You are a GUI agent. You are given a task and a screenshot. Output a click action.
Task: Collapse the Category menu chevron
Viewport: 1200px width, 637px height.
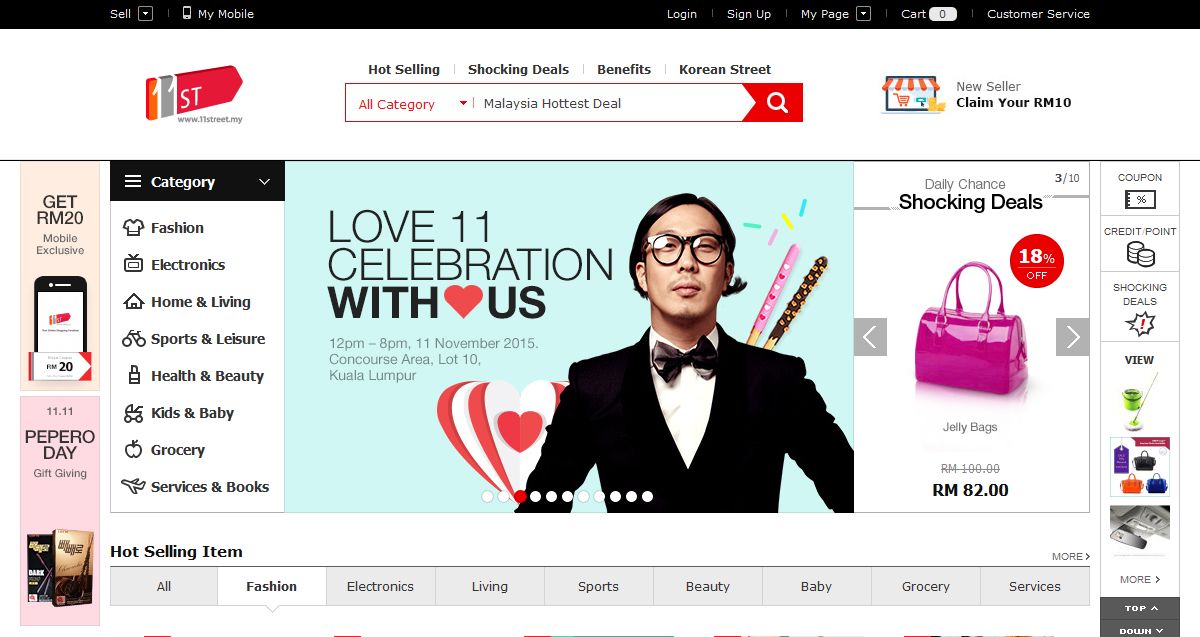click(265, 182)
